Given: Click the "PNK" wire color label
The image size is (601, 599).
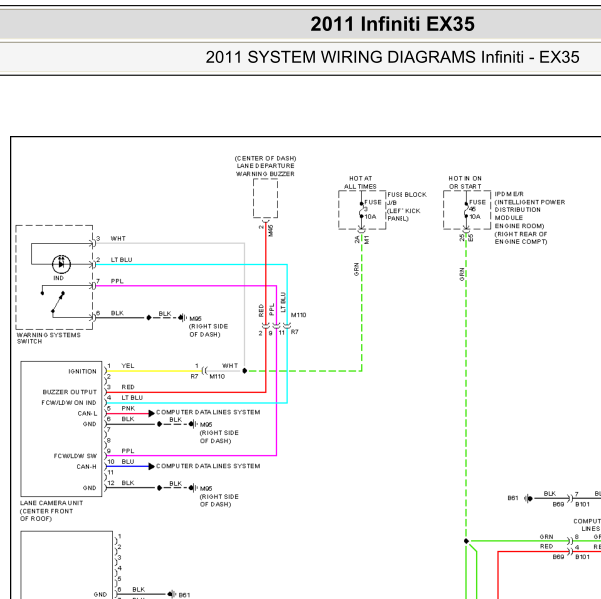Looking at the screenshot, I should click(x=128, y=409).
